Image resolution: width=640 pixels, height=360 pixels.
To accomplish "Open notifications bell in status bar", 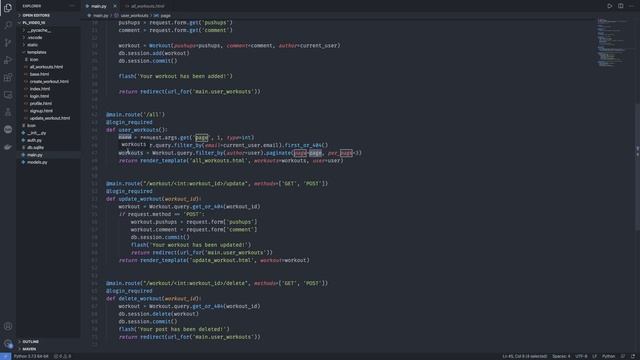I will [633, 356].
